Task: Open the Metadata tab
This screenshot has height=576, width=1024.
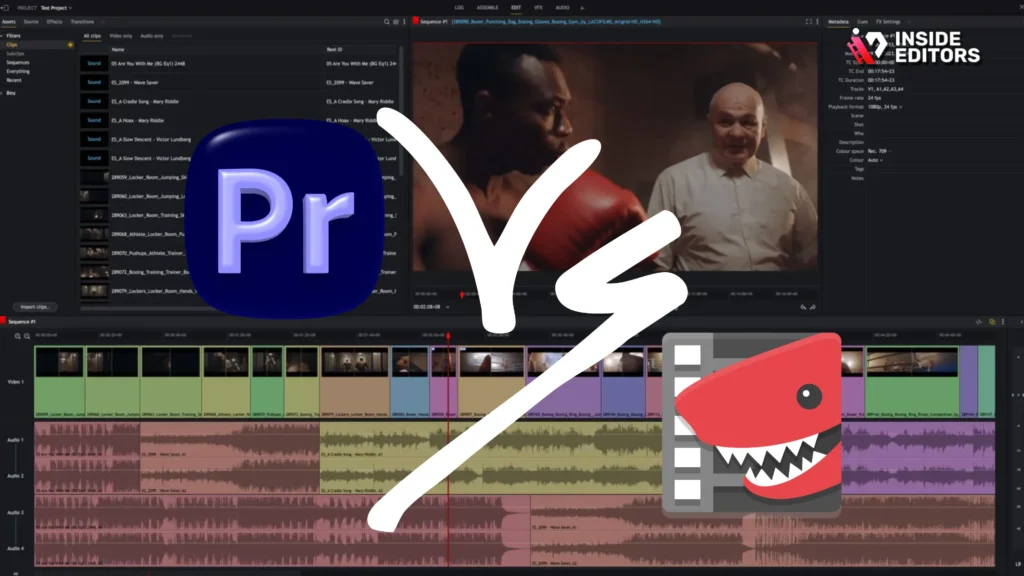Action: [839, 22]
